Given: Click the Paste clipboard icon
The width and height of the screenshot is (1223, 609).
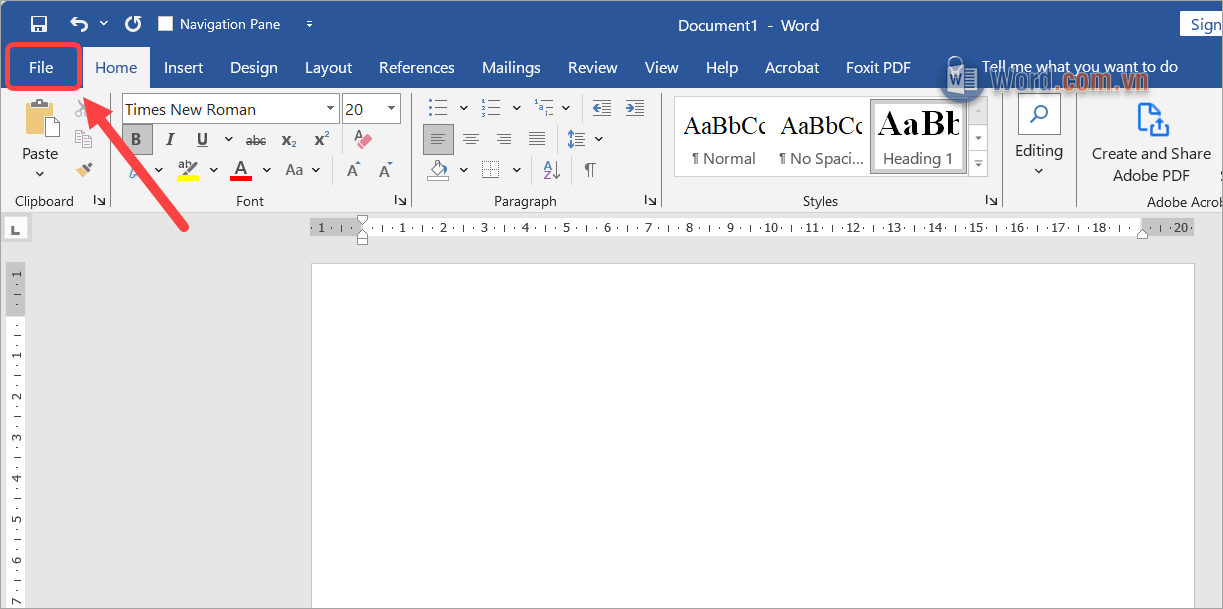Looking at the screenshot, I should coord(41,118).
